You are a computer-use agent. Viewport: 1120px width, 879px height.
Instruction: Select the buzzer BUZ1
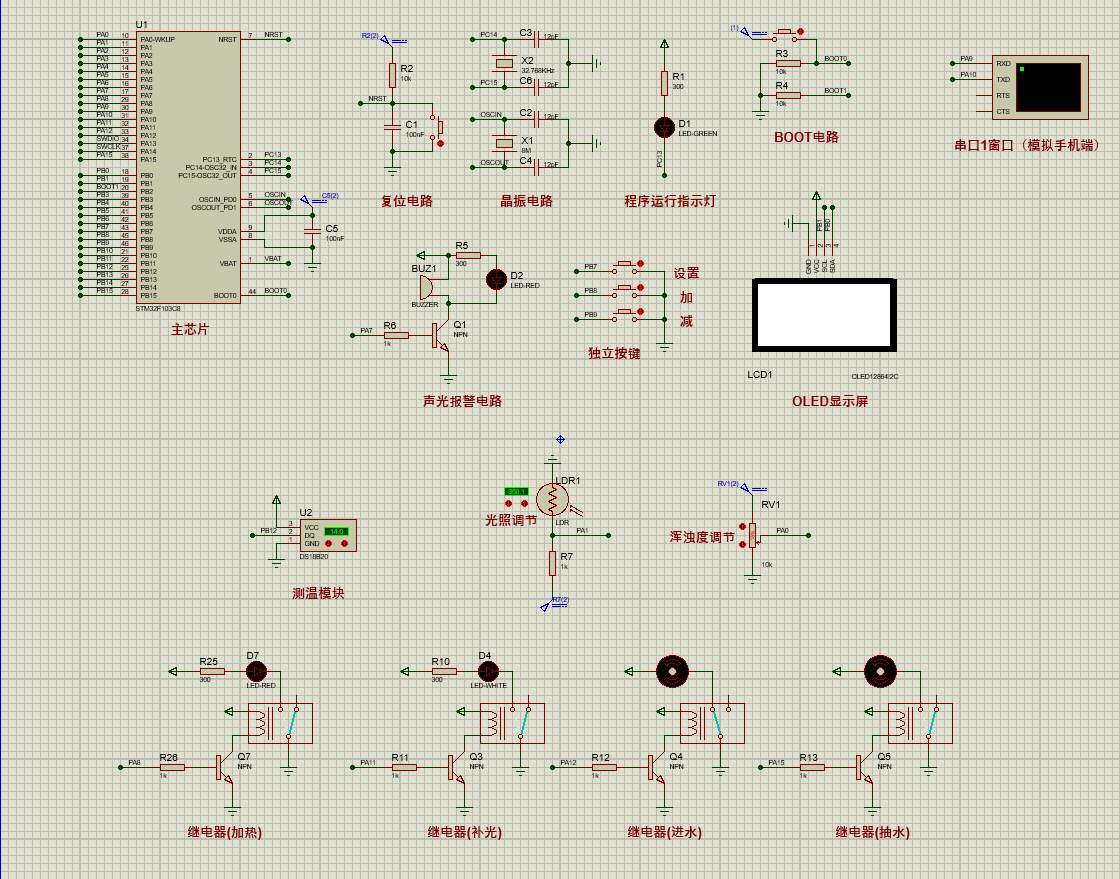click(426, 288)
